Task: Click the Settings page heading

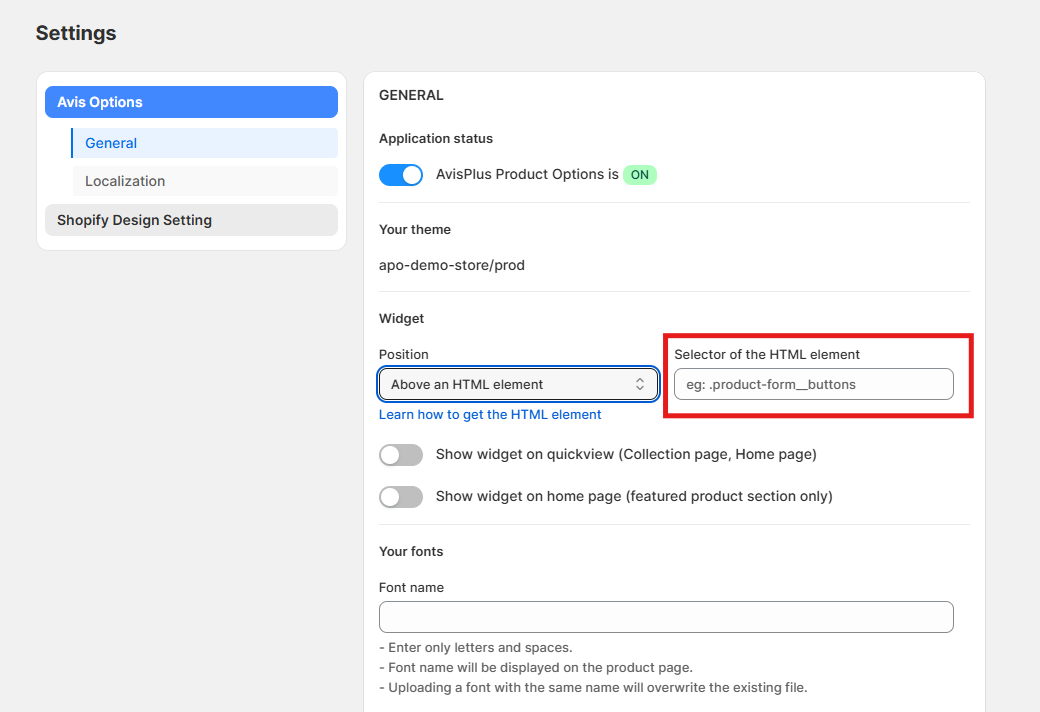Action: 76,33
